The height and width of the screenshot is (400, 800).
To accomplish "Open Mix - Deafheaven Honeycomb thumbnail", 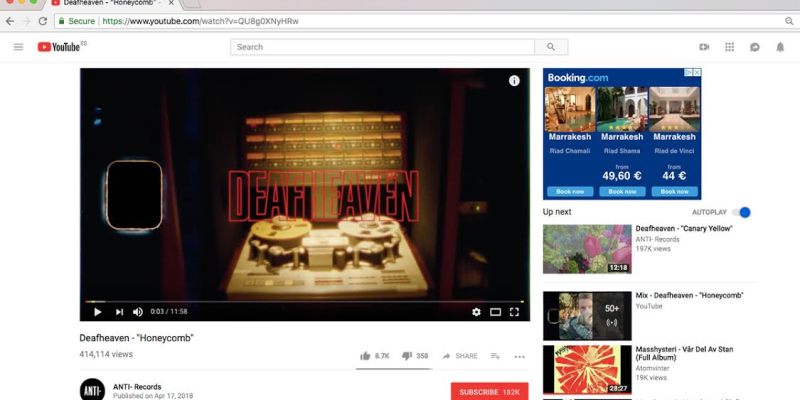I will [587, 316].
